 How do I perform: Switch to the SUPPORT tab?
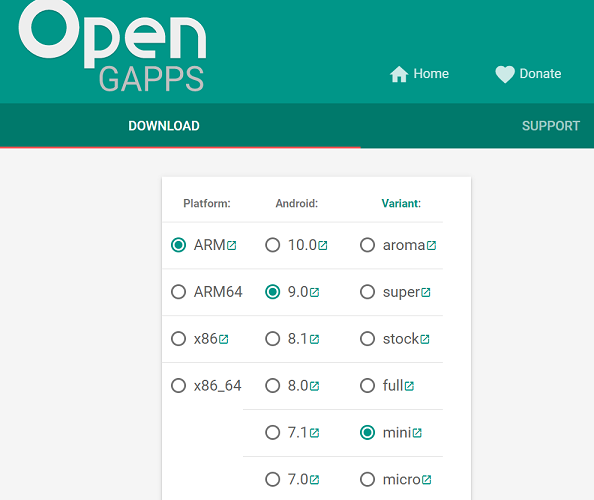(x=551, y=126)
